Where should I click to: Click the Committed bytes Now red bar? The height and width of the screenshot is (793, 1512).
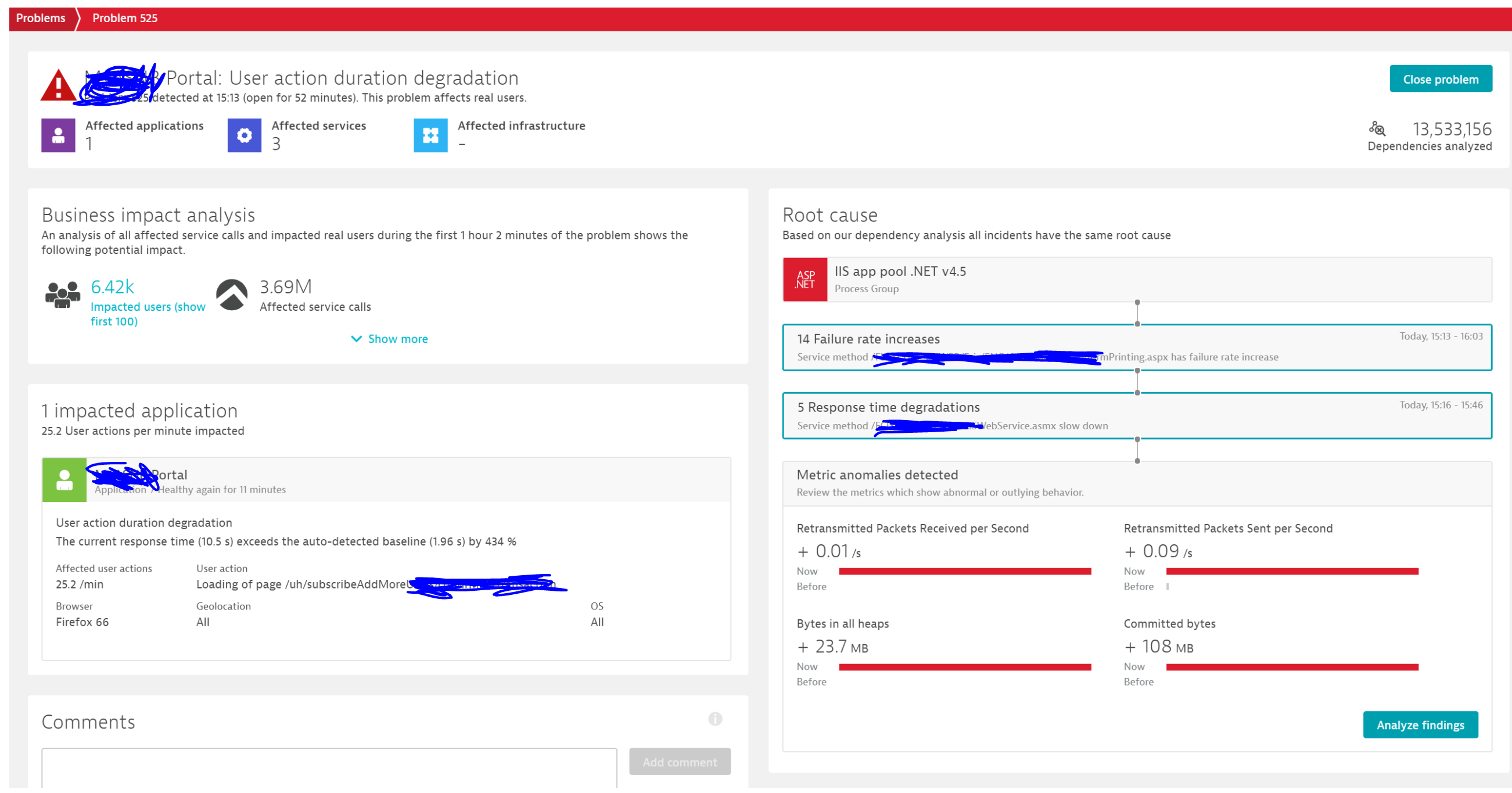tap(1291, 668)
